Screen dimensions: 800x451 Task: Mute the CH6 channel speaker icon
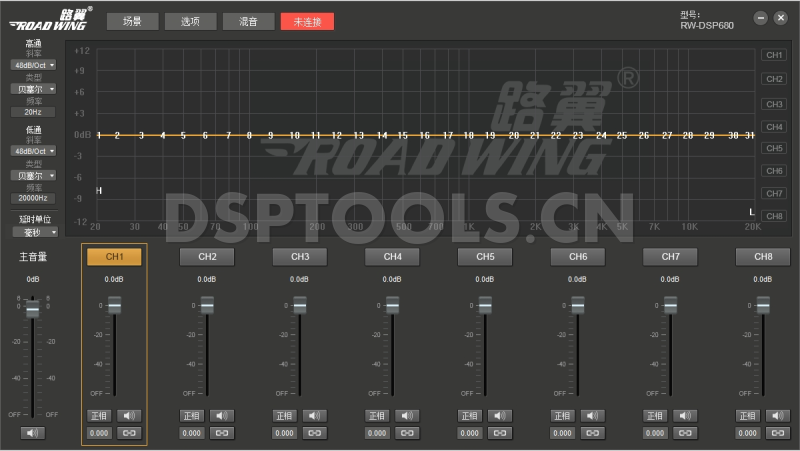pos(592,416)
